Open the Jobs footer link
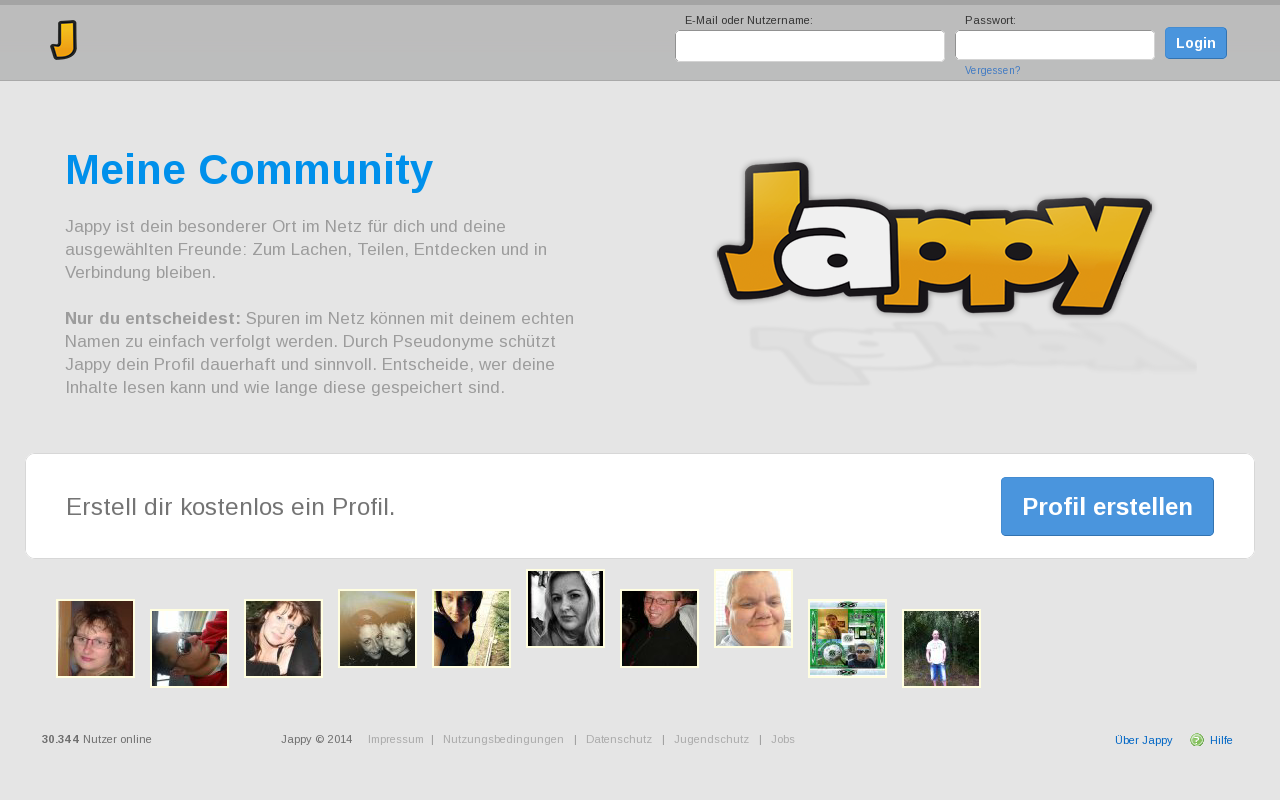Screen dimensions: 1280x800 point(783,739)
